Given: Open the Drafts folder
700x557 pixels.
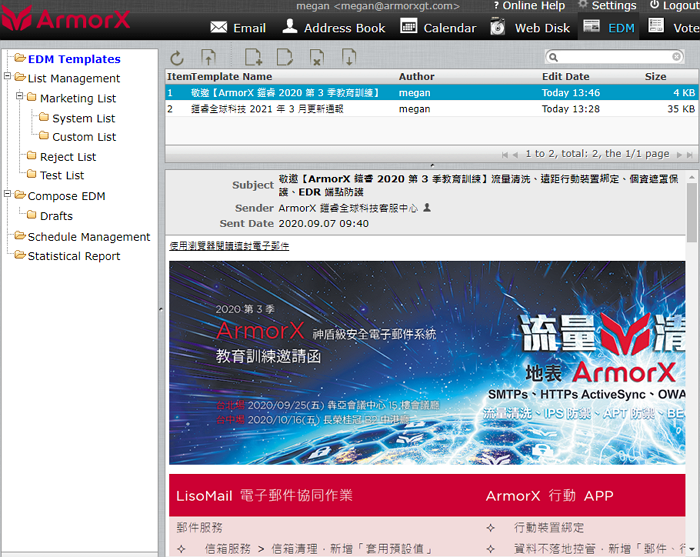Looking at the screenshot, I should click(x=56, y=216).
